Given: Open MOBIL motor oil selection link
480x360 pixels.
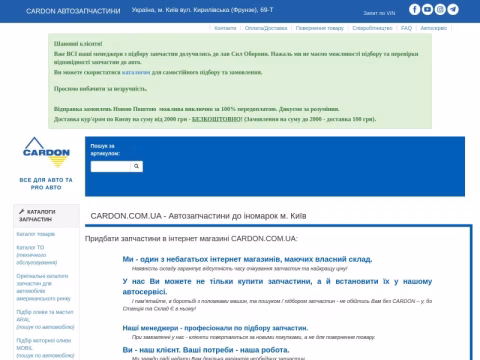Looking at the screenshot, I should point(45,348).
